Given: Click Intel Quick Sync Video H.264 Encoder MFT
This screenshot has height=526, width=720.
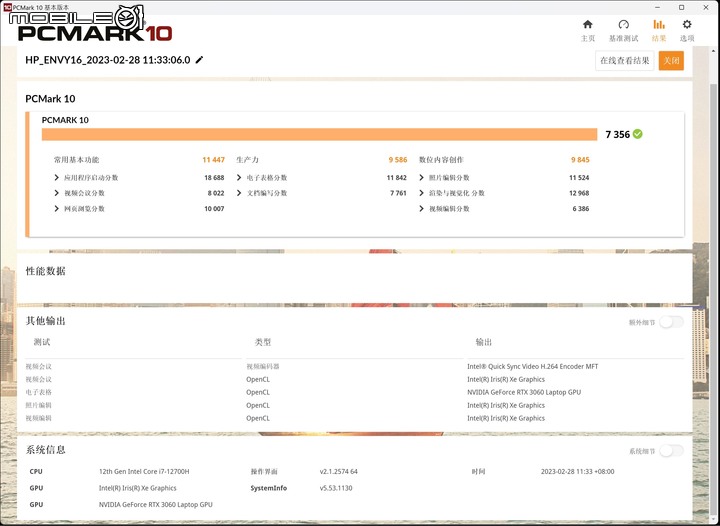Looking at the screenshot, I should [x=533, y=366].
